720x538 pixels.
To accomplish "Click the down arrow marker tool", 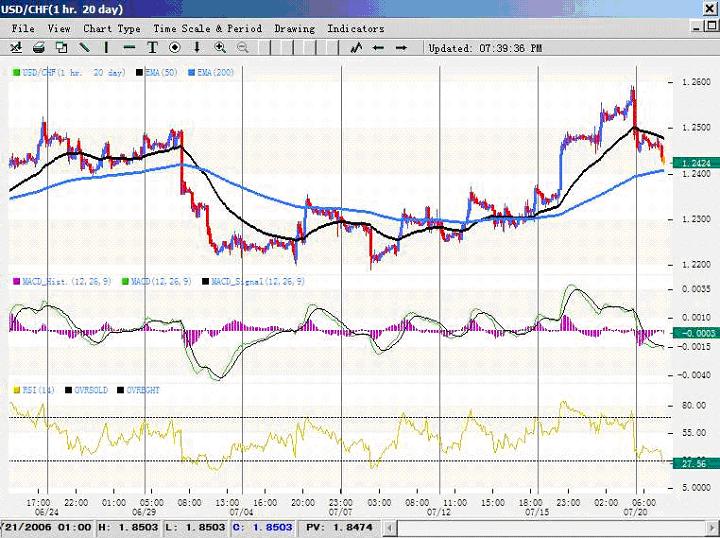I will click(197, 47).
